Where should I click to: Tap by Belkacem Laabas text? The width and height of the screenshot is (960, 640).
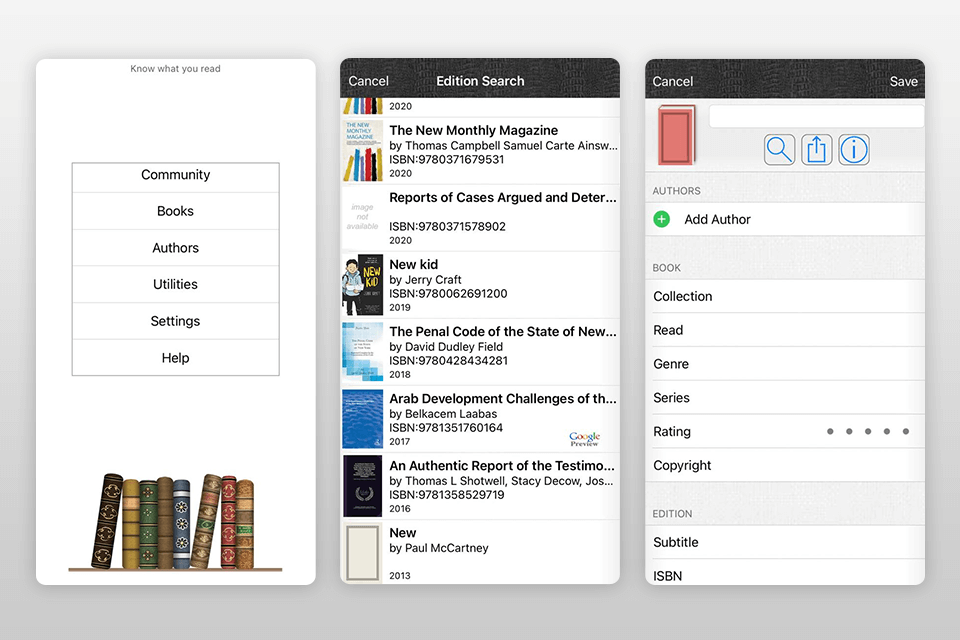pos(443,414)
